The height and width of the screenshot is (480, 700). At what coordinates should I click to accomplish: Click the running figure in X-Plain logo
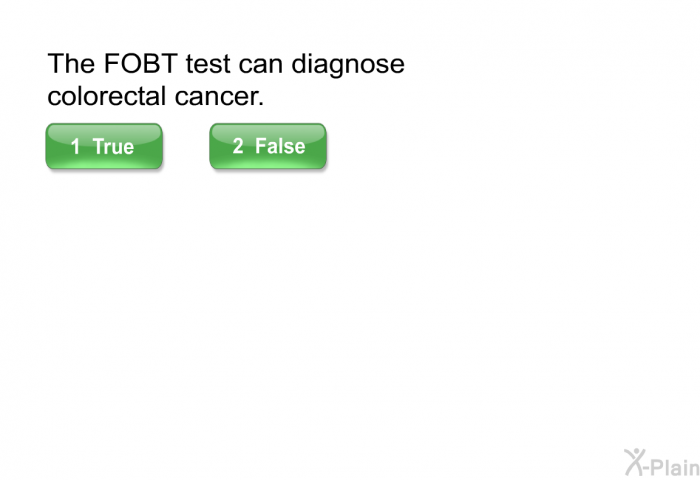635,462
